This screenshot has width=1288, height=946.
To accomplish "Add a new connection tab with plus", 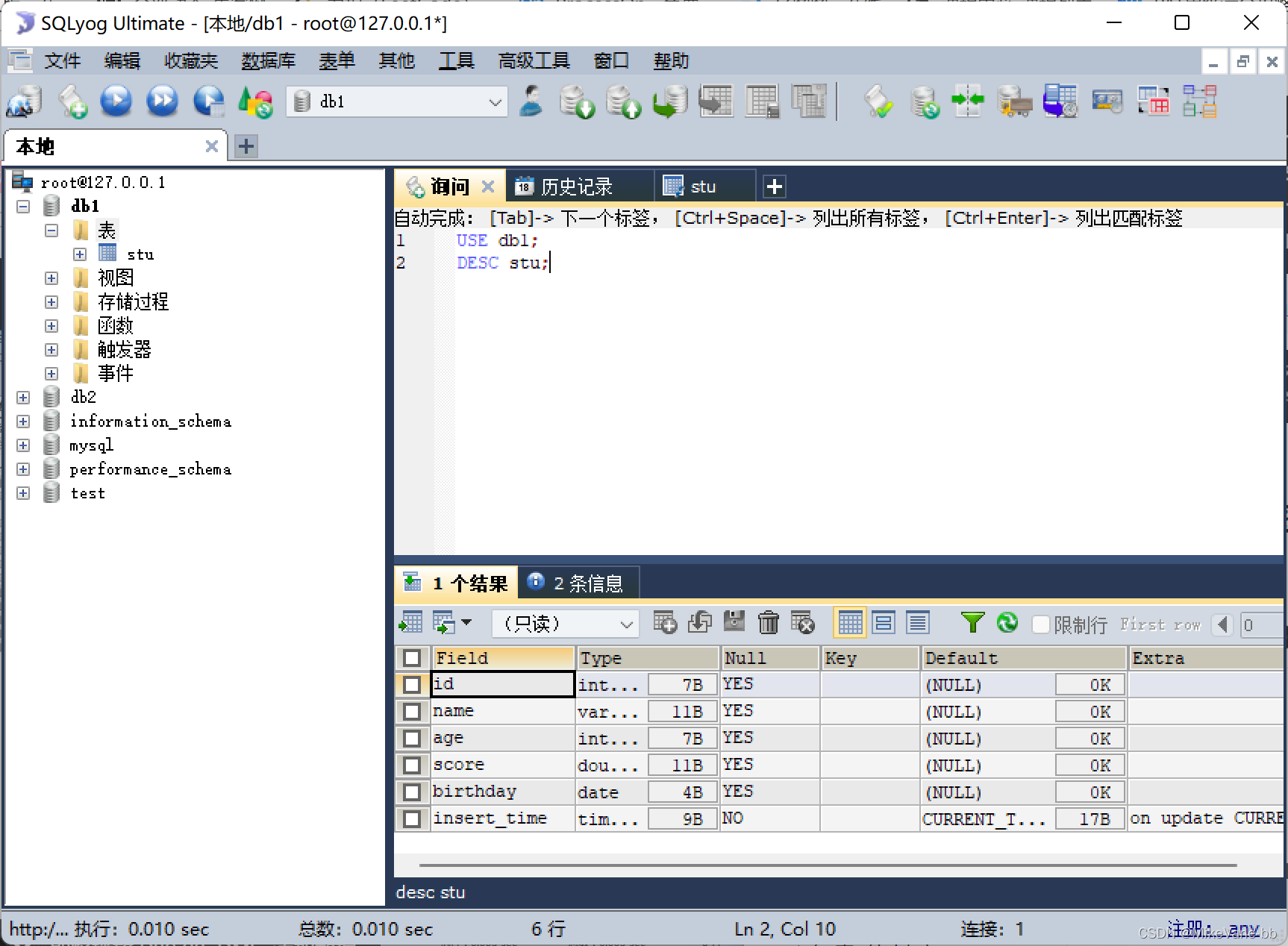I will (x=246, y=146).
